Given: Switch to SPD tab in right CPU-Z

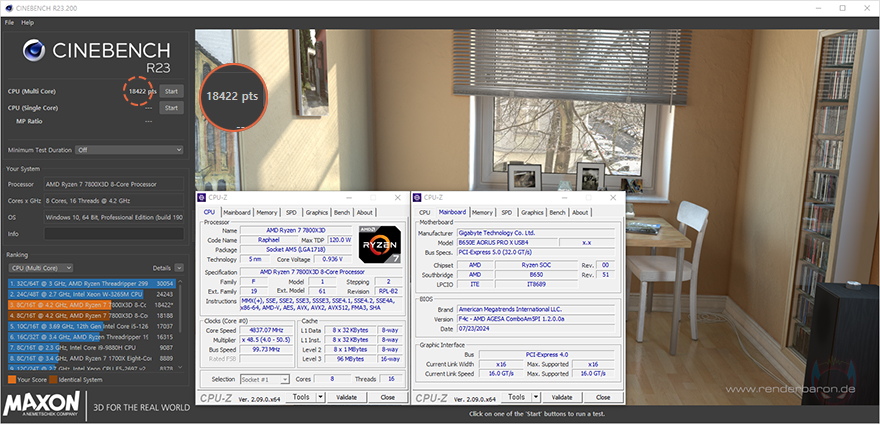Looking at the screenshot, I should click(507, 212).
